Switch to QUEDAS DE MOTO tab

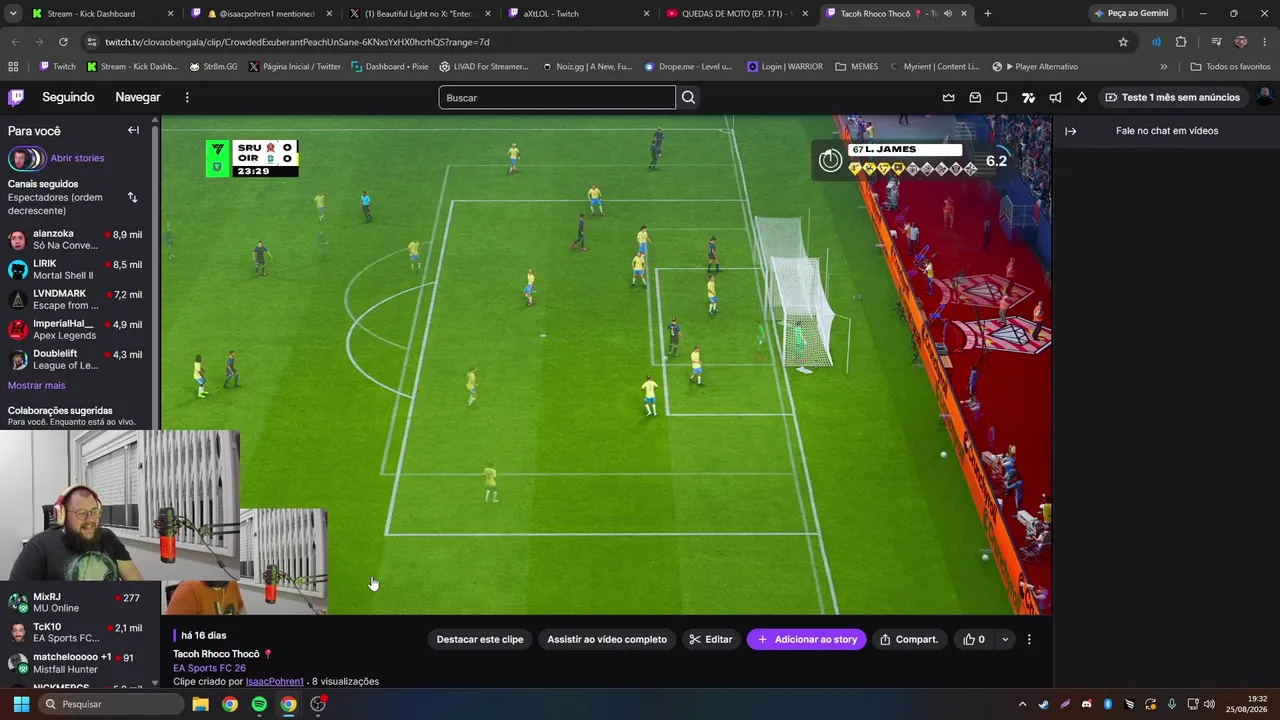(738, 14)
